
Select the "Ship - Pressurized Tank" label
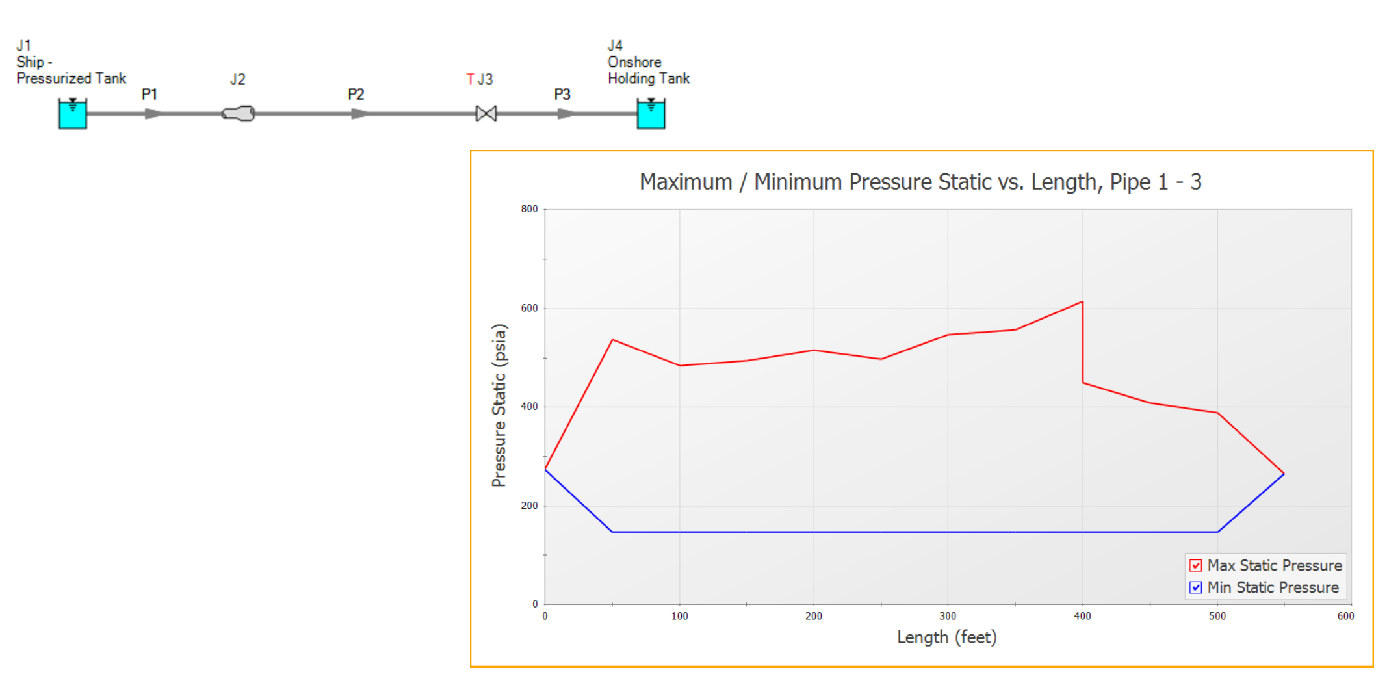point(71,70)
